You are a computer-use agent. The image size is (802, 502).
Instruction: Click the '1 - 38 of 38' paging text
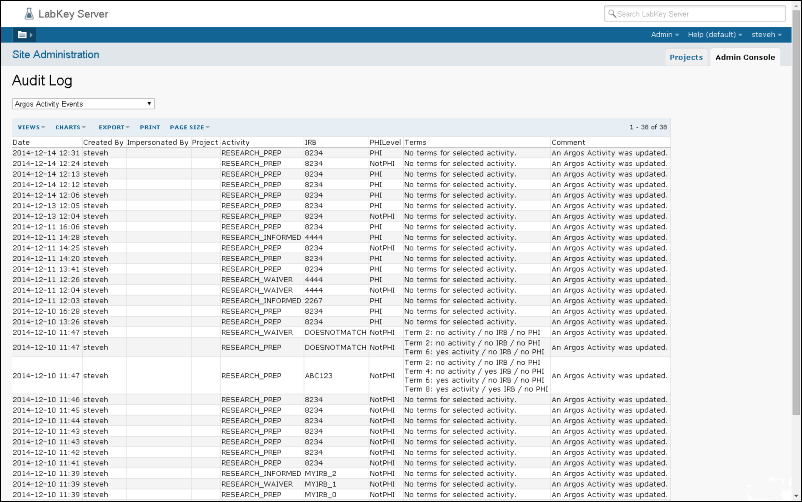point(648,127)
